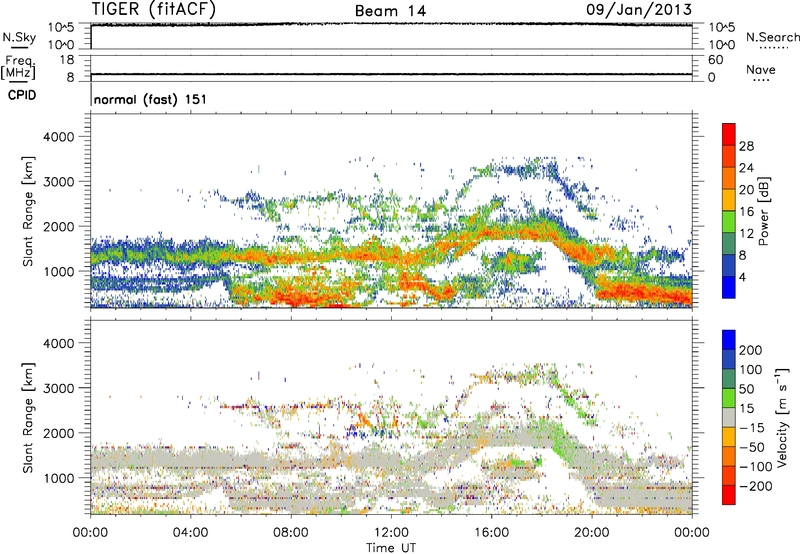Click the 3000 tick on the power panel
This screenshot has width=800, height=554.
click(x=59, y=182)
